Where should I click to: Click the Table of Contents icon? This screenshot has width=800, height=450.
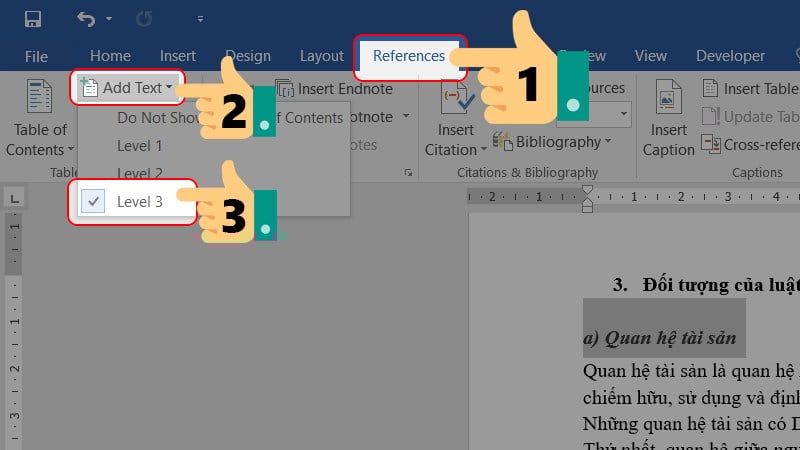click(x=39, y=96)
